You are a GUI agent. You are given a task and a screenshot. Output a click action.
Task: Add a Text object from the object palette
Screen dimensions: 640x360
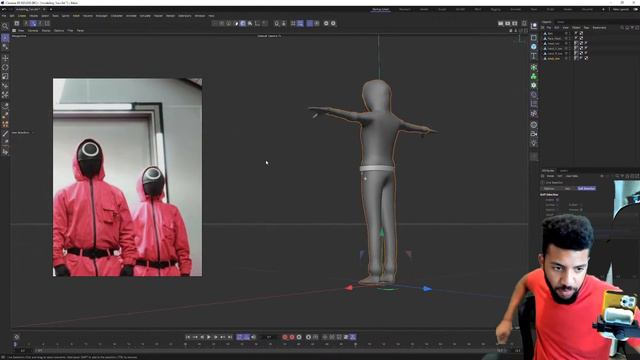point(533,56)
